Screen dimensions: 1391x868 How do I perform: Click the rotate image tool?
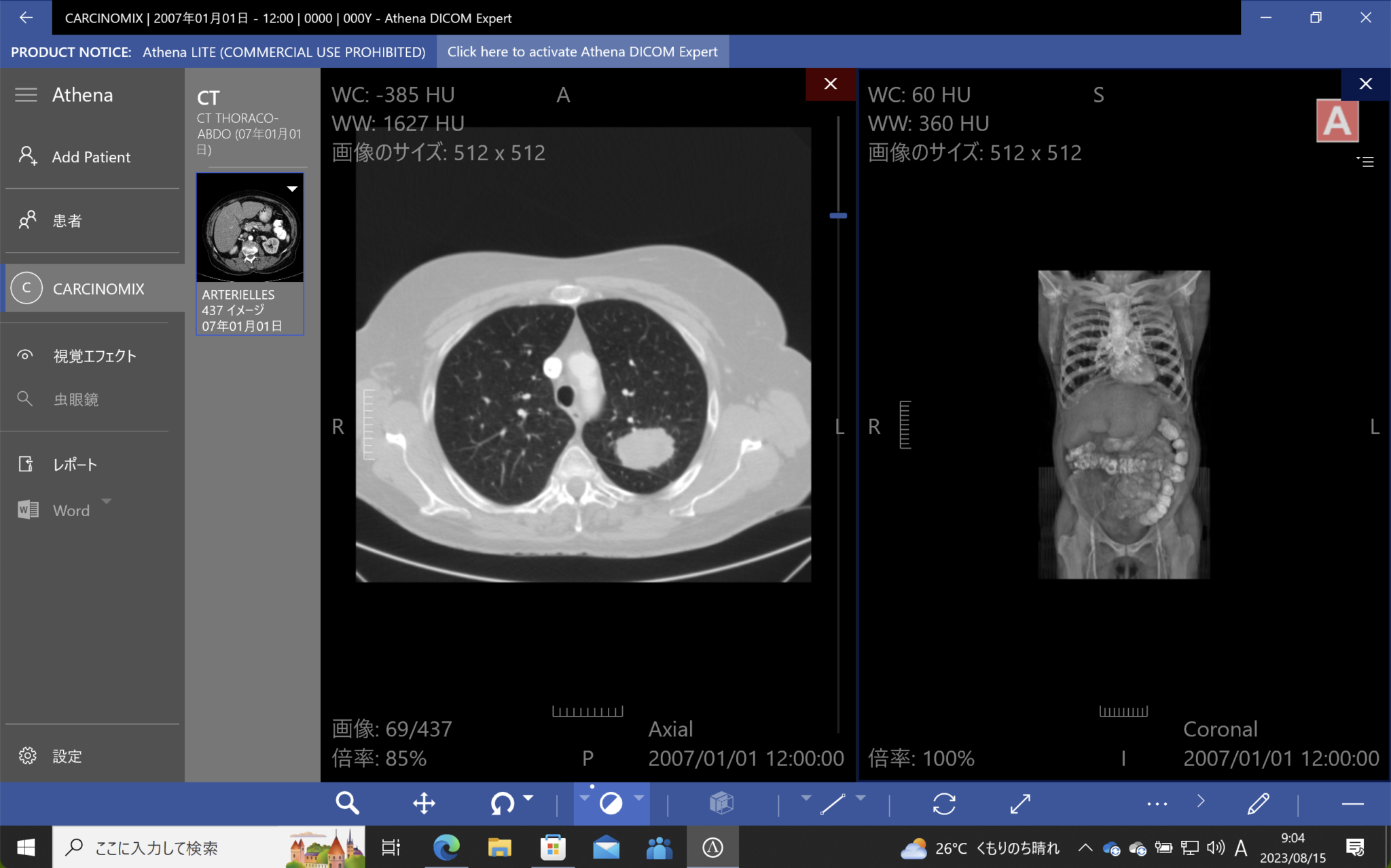(502, 803)
